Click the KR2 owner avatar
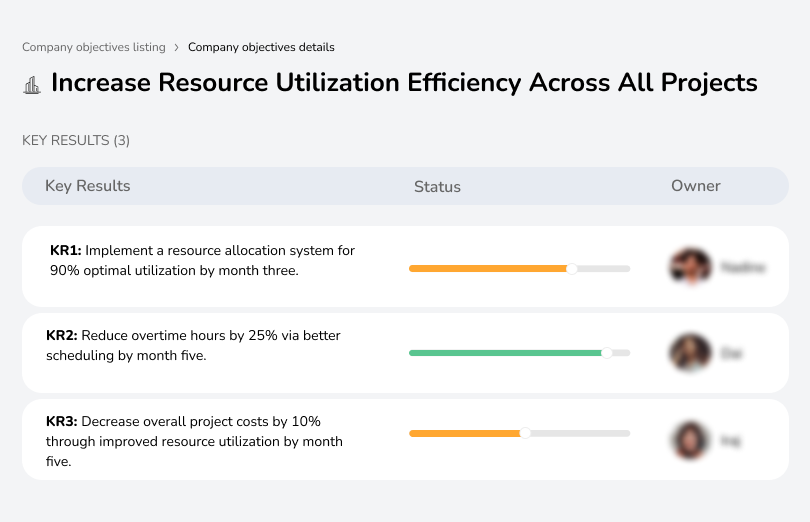The image size is (810, 522). click(690, 352)
